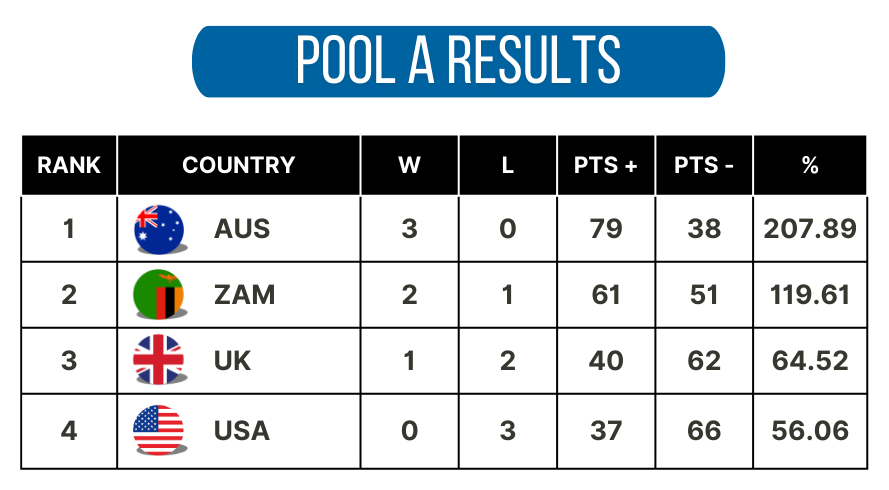Click the ZAM country label
Image resolution: width=889 pixels, height=490 pixels.
click(x=244, y=295)
